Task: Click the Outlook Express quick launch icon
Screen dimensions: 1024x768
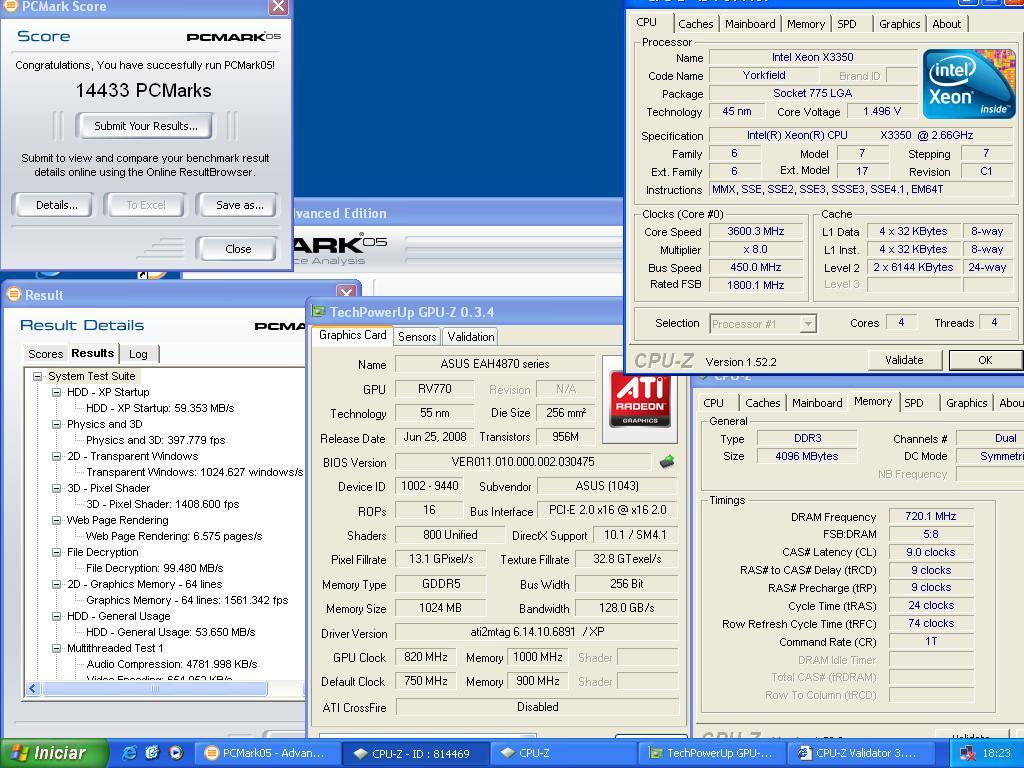Action: coord(153,753)
